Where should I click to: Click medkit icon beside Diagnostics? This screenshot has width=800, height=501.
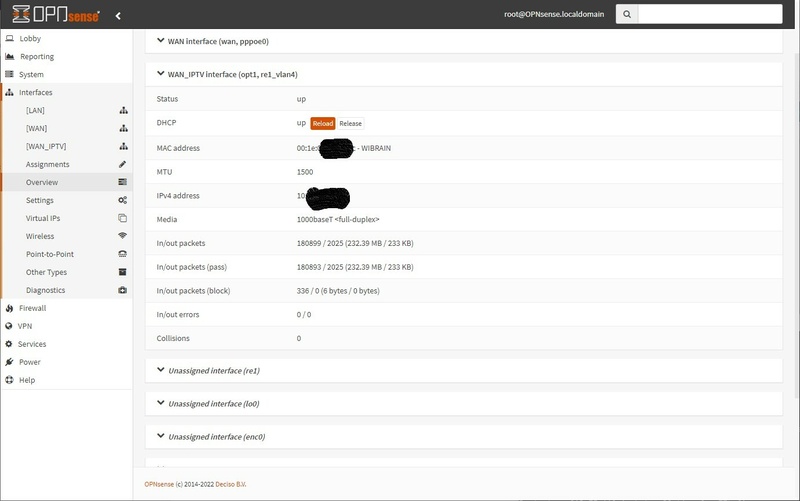pos(122,290)
